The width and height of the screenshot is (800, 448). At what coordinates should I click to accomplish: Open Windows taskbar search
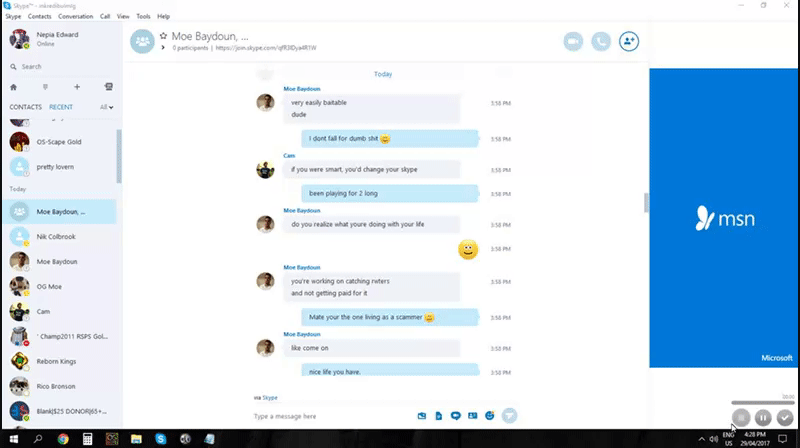38,439
